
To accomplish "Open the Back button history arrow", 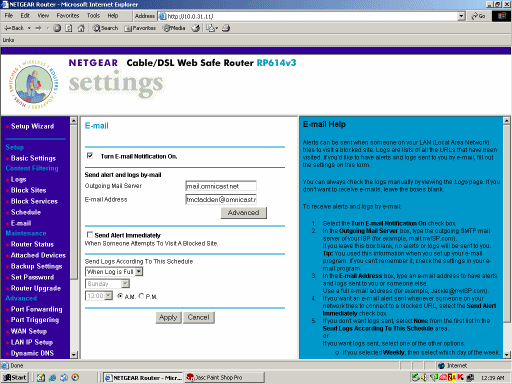I will coord(29,28).
